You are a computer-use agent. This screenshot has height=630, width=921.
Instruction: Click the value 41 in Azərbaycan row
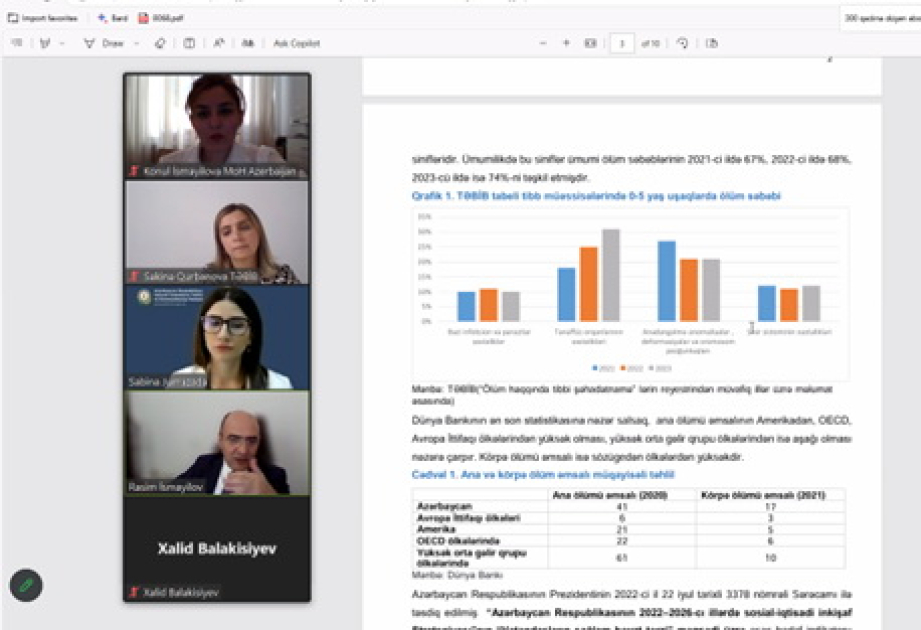(x=622, y=506)
